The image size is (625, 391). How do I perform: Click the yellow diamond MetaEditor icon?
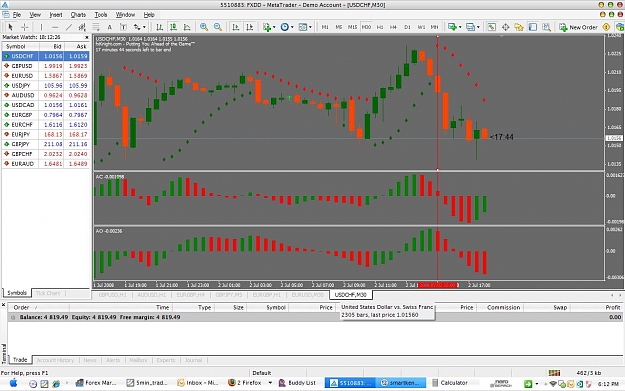[x=606, y=27]
